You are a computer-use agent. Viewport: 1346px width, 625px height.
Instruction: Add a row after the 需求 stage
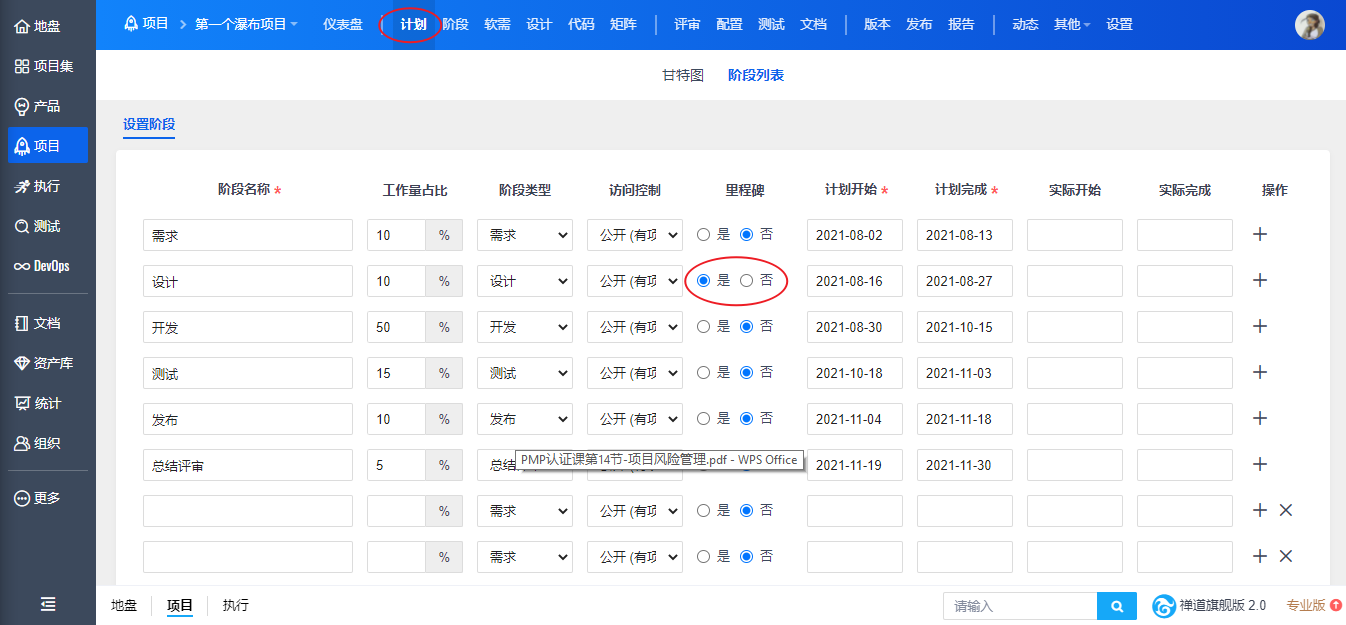pos(1260,234)
